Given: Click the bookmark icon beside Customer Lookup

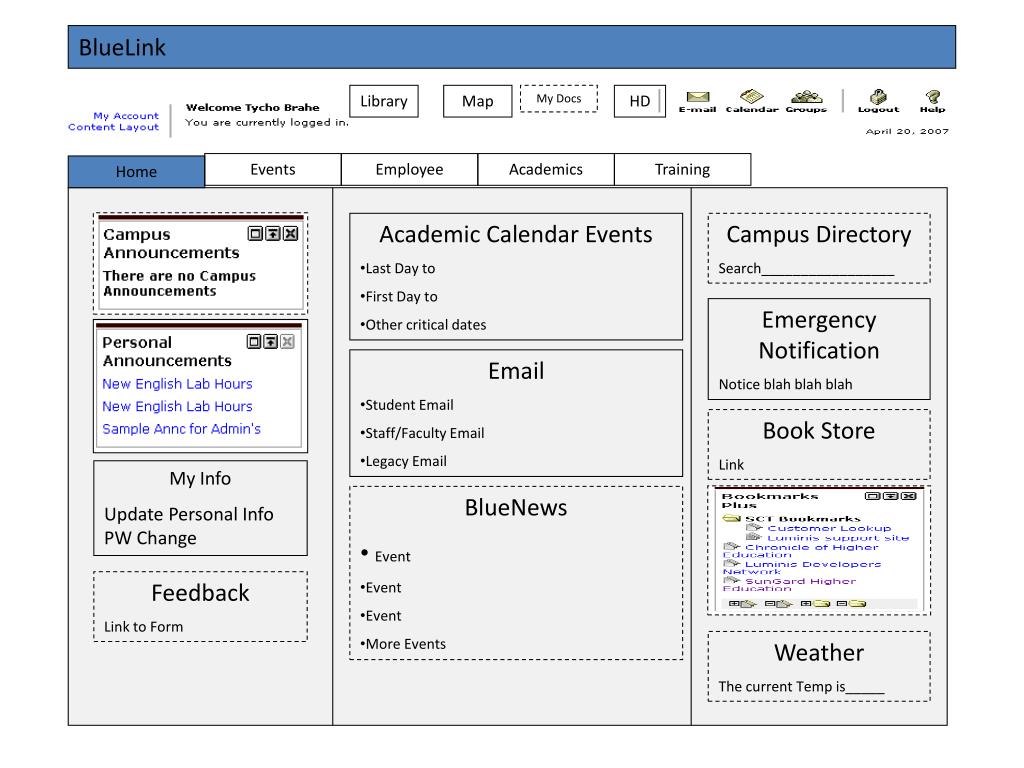Looking at the screenshot, I should pyautogui.click(x=754, y=528).
